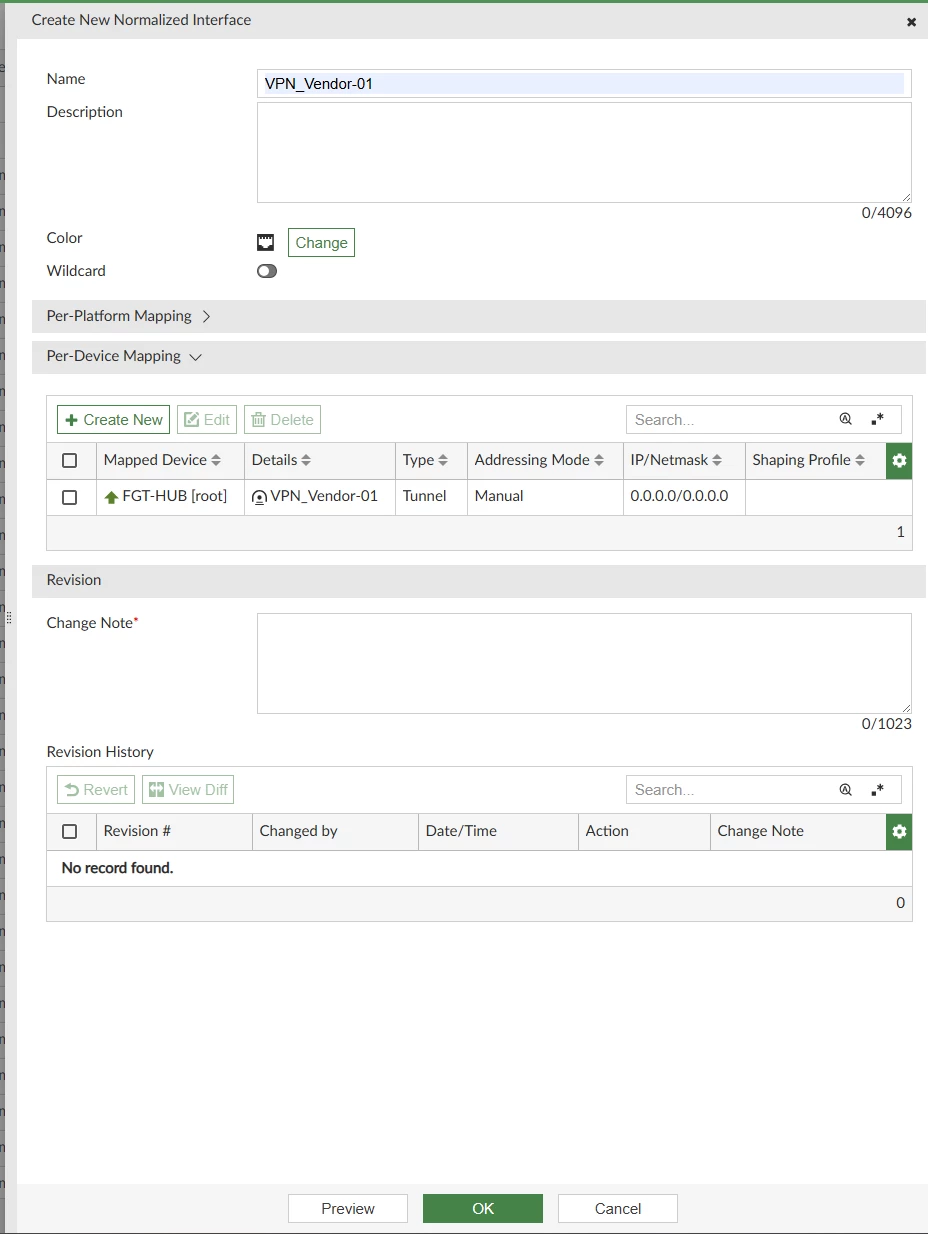Viewport: 928px width, 1234px height.
Task: Check the select-all box in Per-Device Mapping header
Action: click(x=70, y=461)
